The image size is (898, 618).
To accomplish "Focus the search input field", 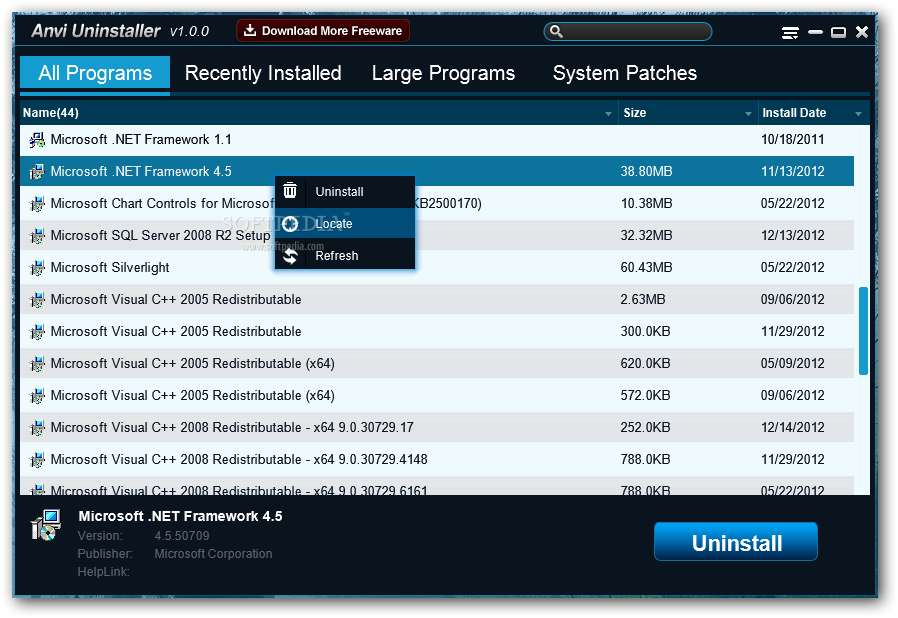I will [x=628, y=32].
